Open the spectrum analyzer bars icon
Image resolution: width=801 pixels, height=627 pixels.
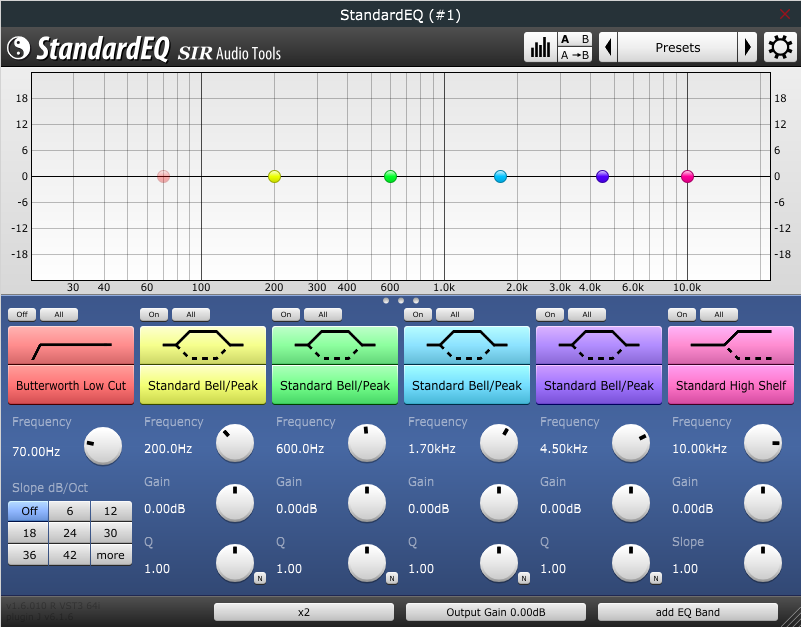[x=540, y=48]
